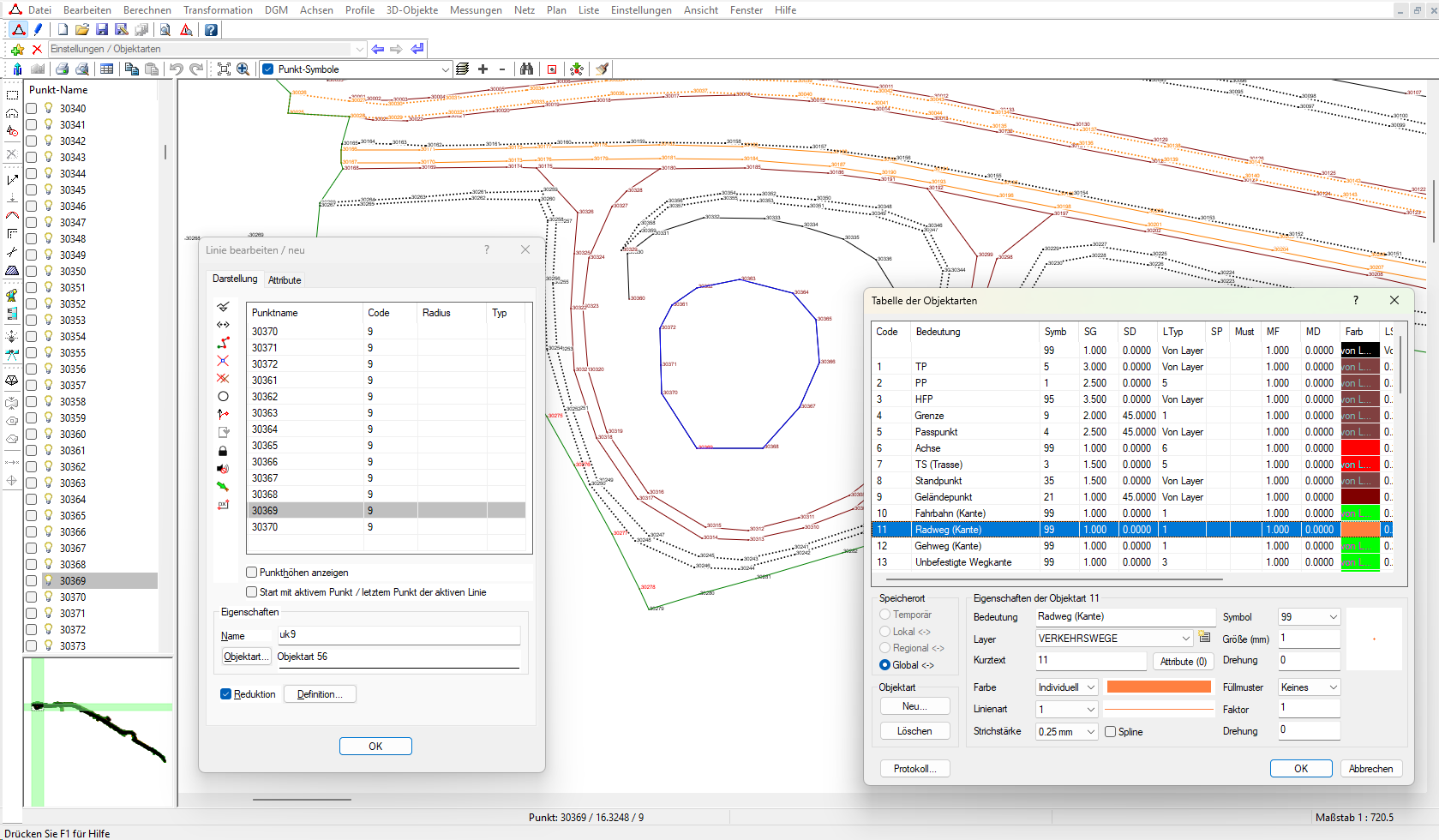Screen dimensions: 1439x840
Task: Click the muted speaker icon in line dialog
Action: [x=223, y=469]
